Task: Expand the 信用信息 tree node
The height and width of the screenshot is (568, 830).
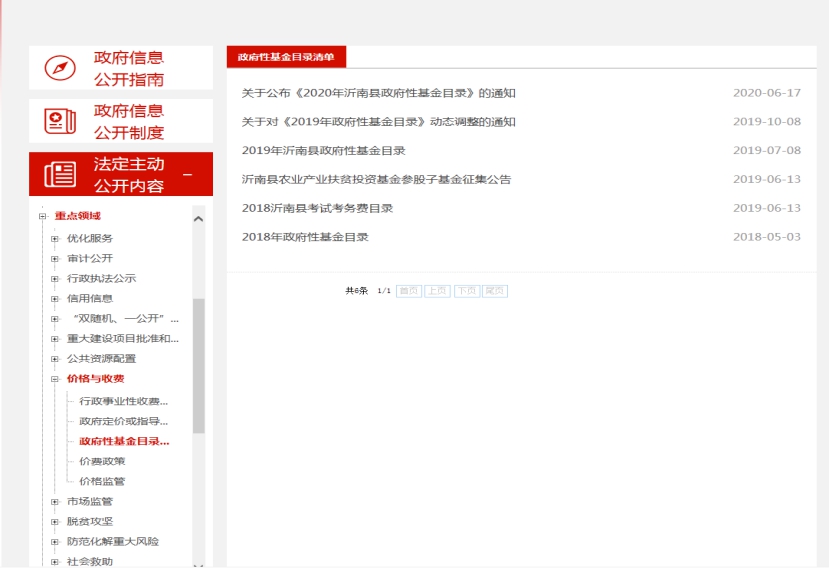Action: [x=55, y=299]
